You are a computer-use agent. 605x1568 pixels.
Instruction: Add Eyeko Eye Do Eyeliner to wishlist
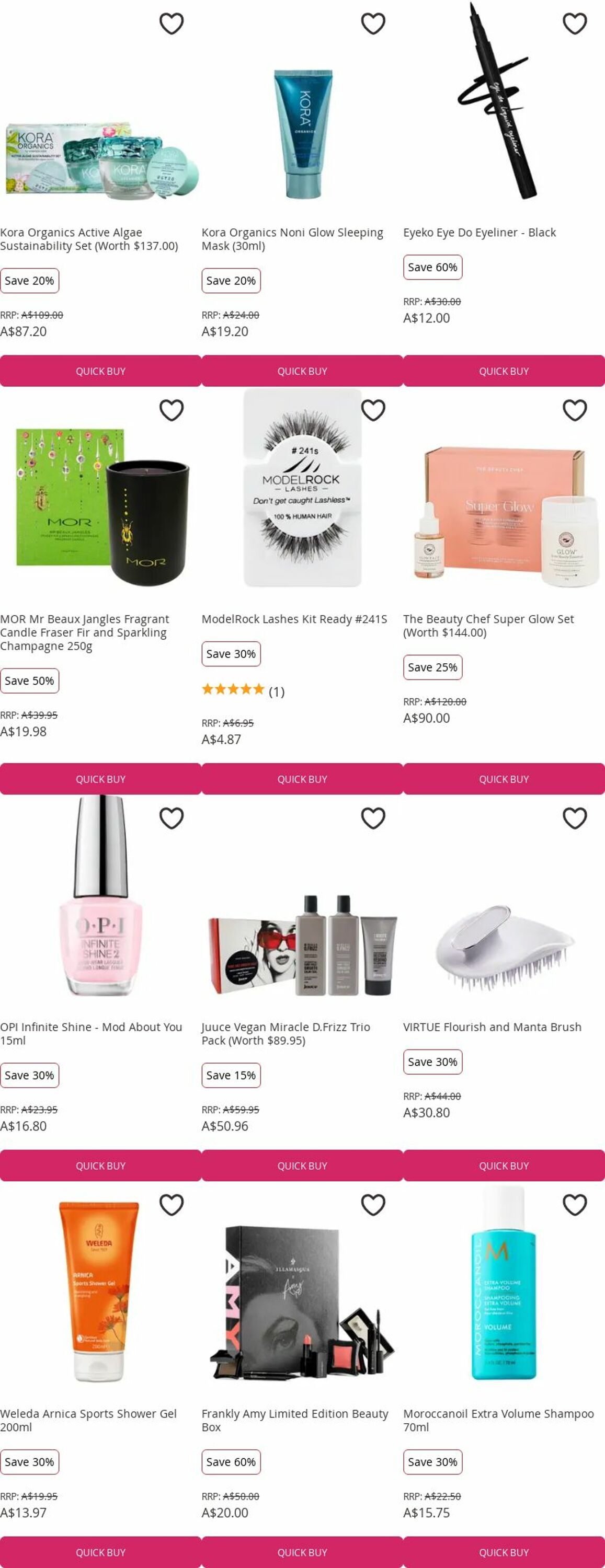(x=575, y=24)
